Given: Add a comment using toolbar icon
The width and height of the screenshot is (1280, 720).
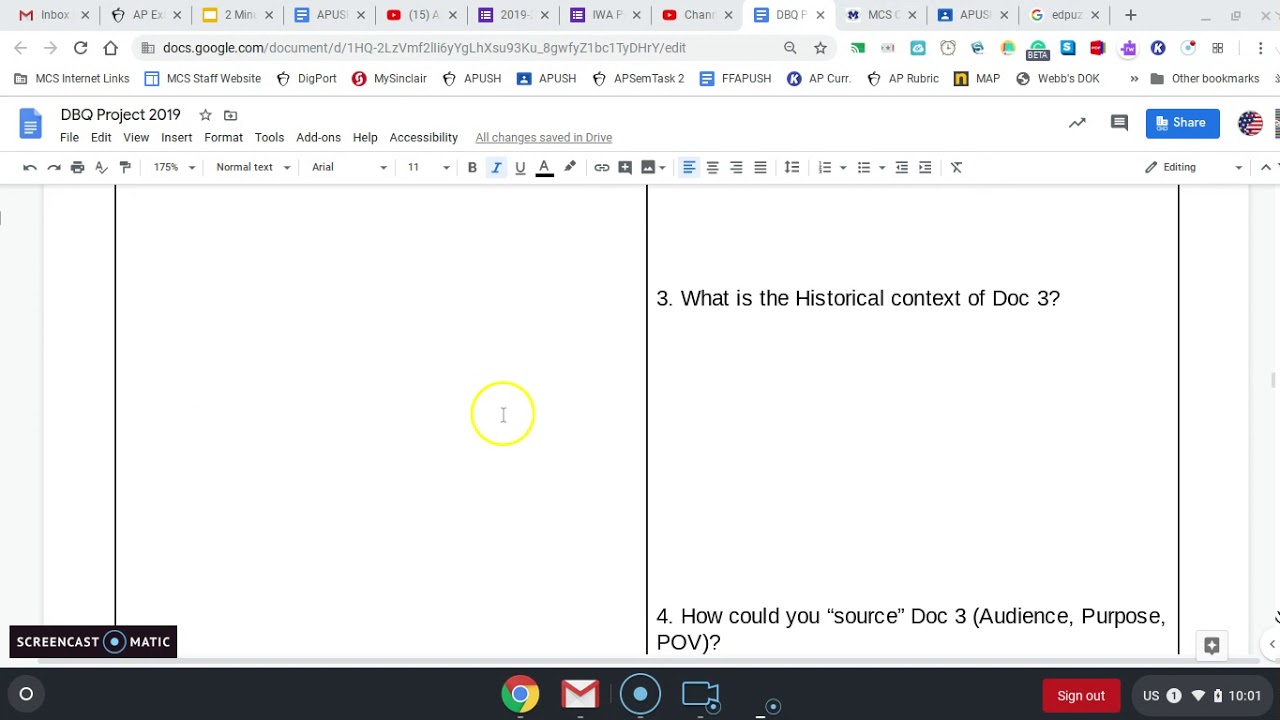Looking at the screenshot, I should [625, 167].
